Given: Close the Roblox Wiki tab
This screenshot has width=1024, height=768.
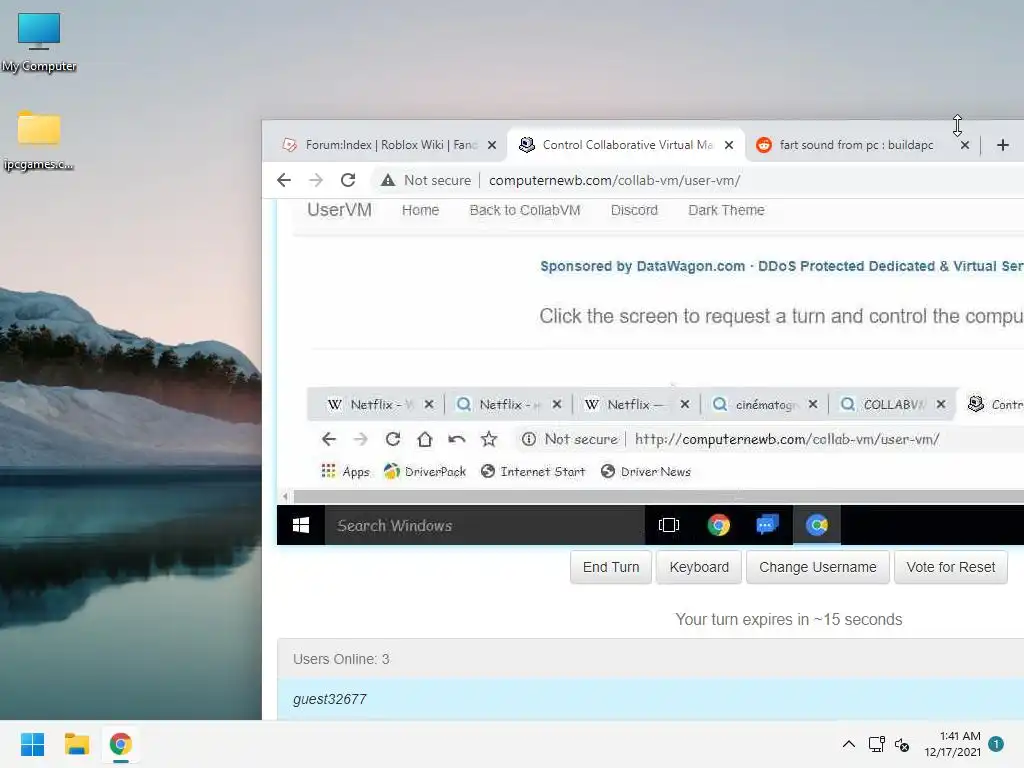Looking at the screenshot, I should coord(492,145).
